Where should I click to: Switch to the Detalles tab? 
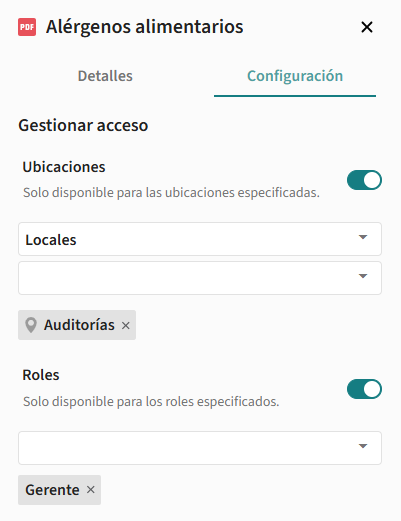105,76
